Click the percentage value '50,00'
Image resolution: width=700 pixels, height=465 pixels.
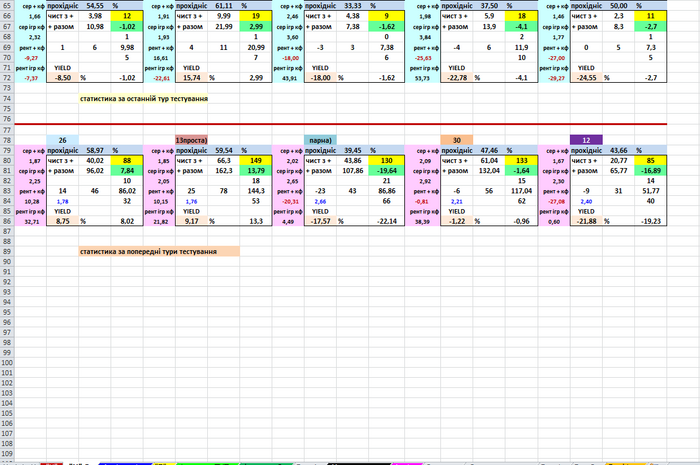[x=618, y=6]
